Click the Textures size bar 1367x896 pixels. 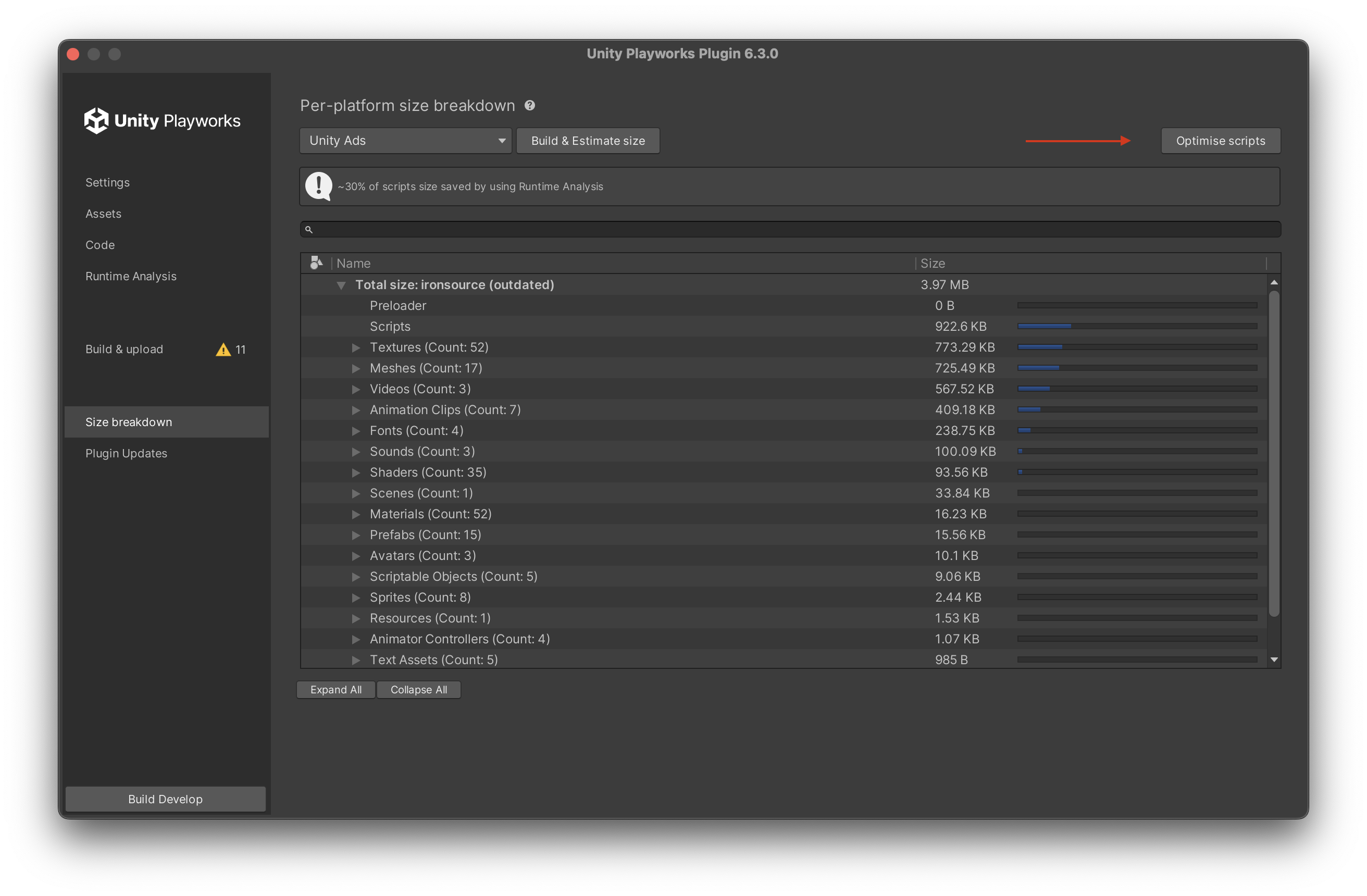[1137, 347]
